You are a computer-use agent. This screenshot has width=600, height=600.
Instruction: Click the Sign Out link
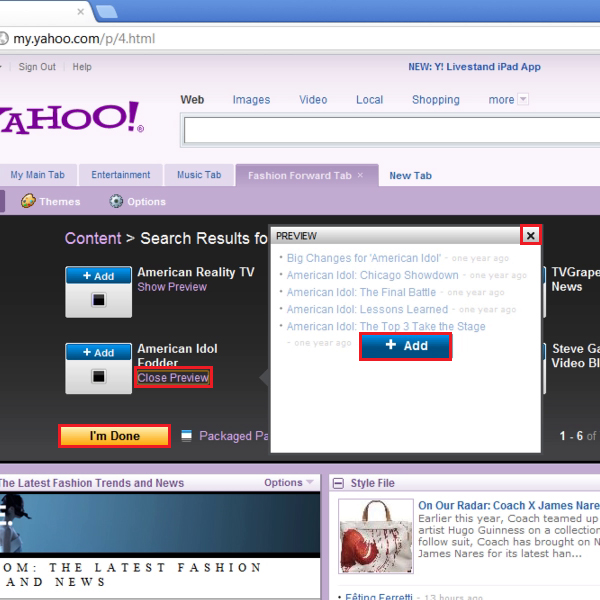click(x=37, y=67)
